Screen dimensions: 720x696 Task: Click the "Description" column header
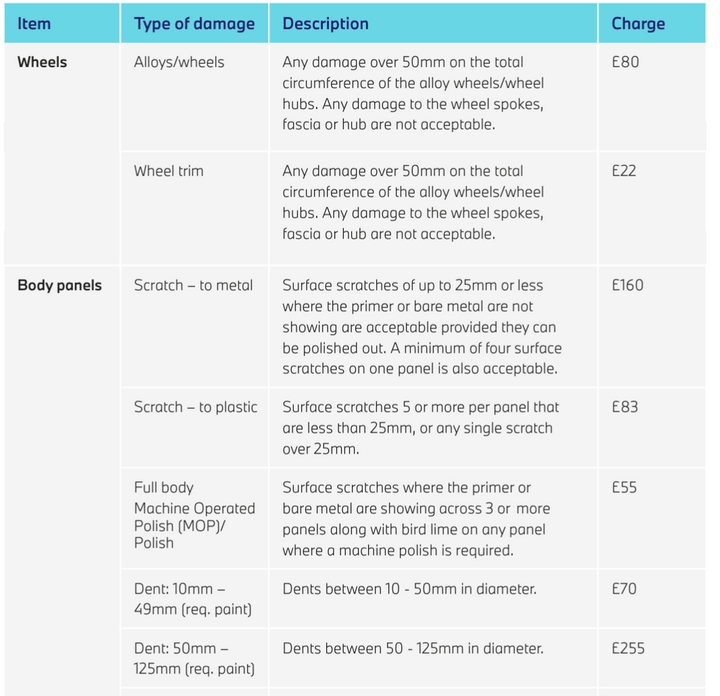(325, 23)
